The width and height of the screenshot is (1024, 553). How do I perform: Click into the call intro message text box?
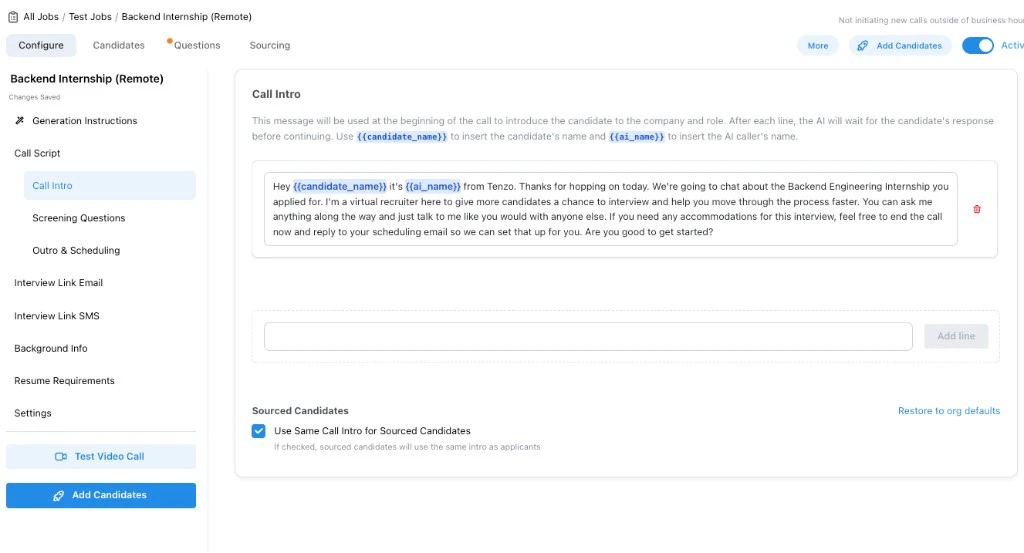tap(611, 209)
